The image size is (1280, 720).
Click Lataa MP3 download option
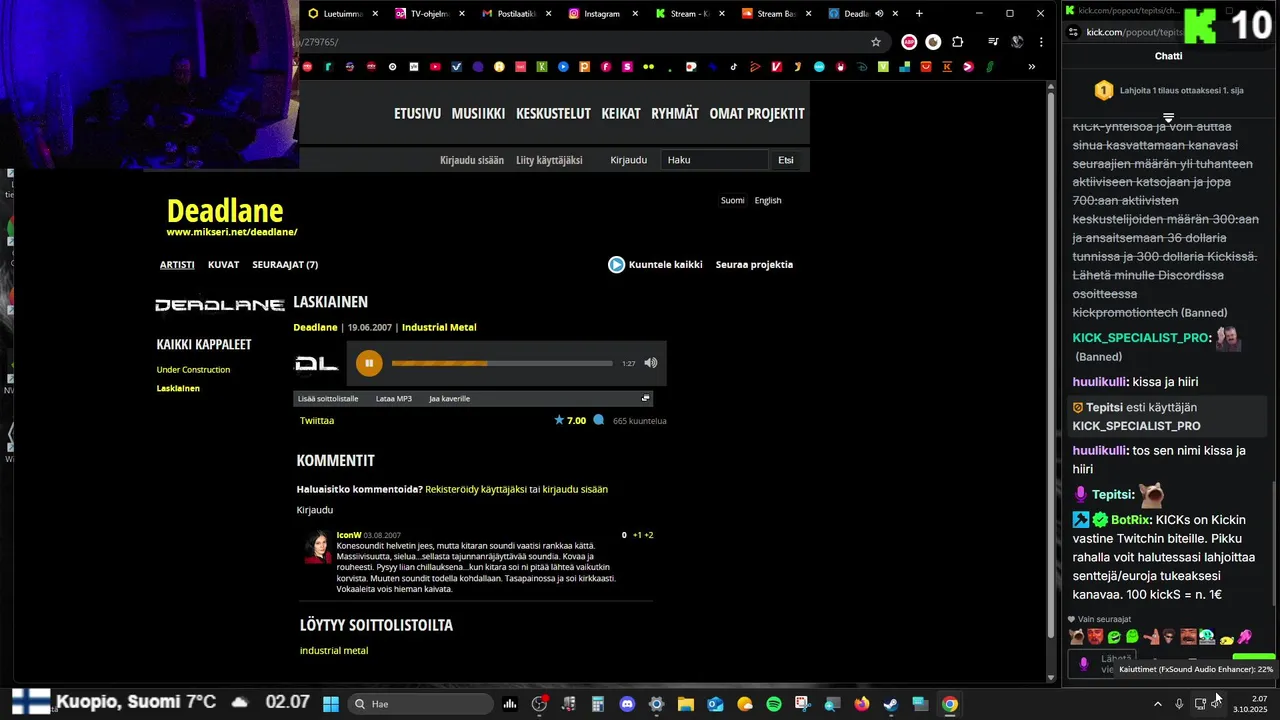coord(394,398)
